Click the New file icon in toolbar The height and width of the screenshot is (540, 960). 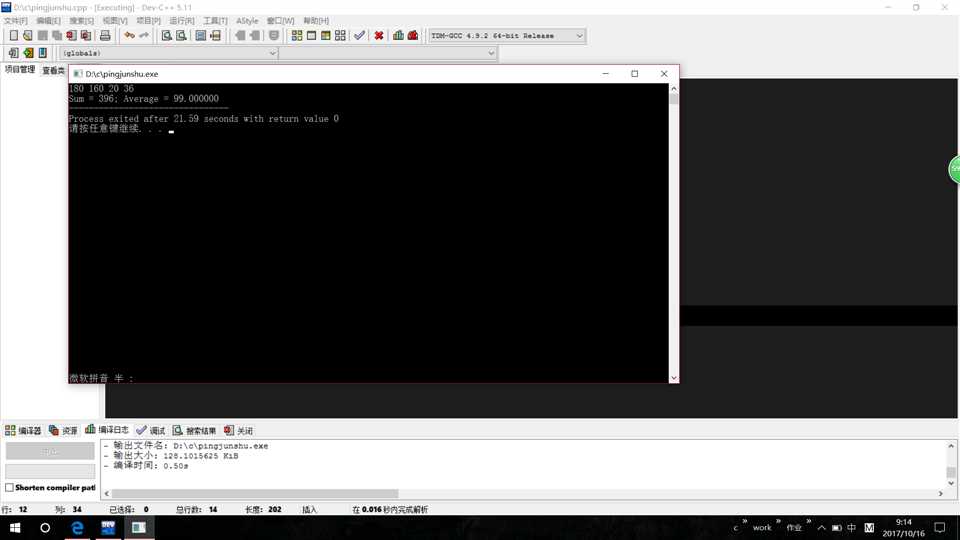[13, 36]
